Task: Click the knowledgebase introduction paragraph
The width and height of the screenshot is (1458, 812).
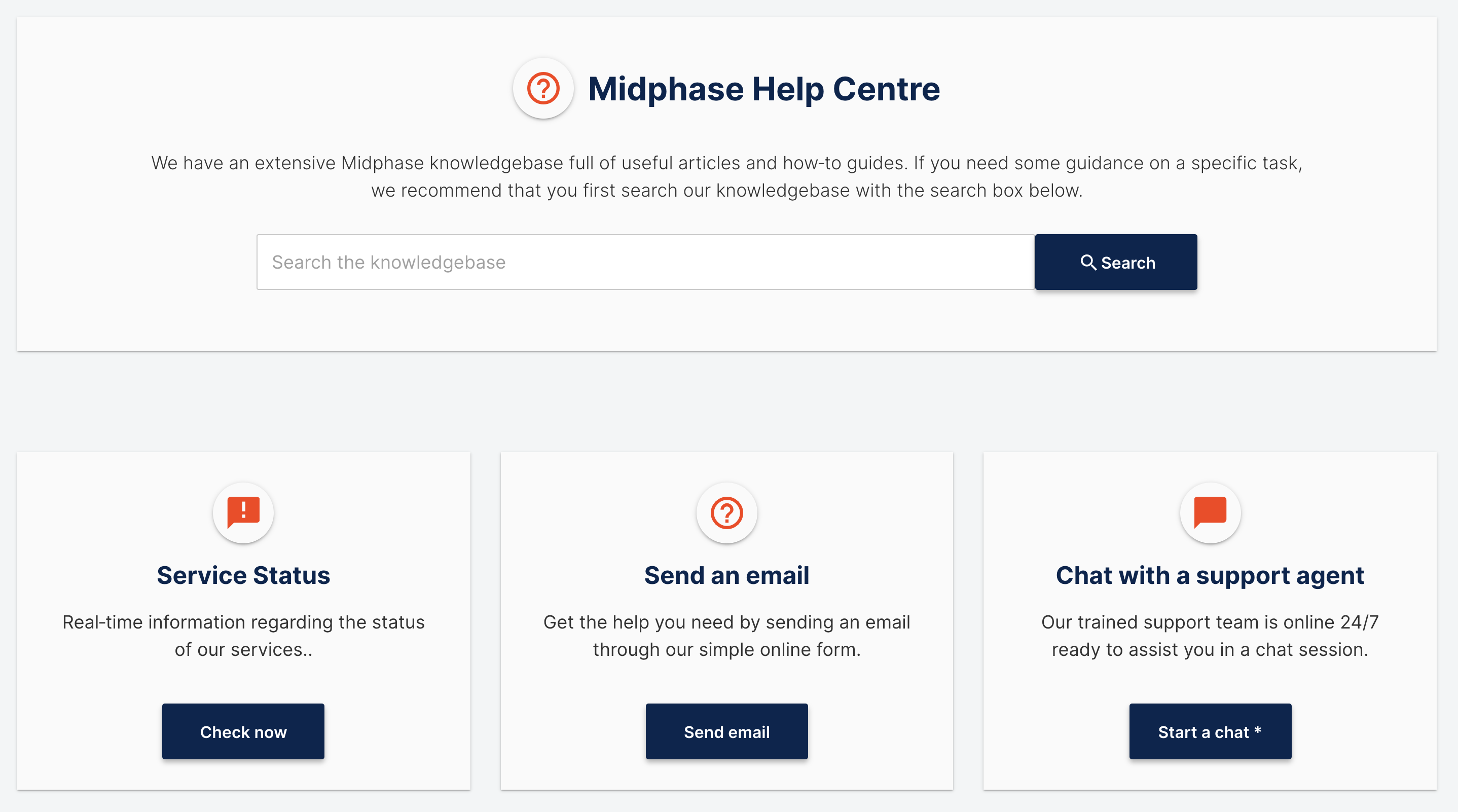Action: (x=727, y=176)
